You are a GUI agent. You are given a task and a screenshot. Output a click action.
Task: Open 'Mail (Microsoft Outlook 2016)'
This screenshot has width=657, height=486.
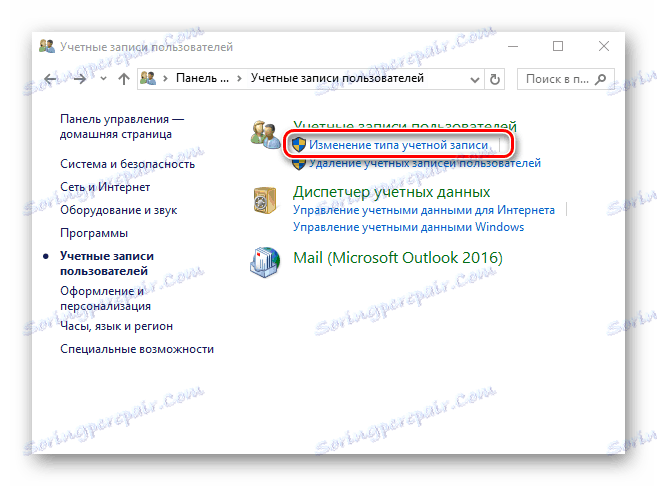pos(398,258)
